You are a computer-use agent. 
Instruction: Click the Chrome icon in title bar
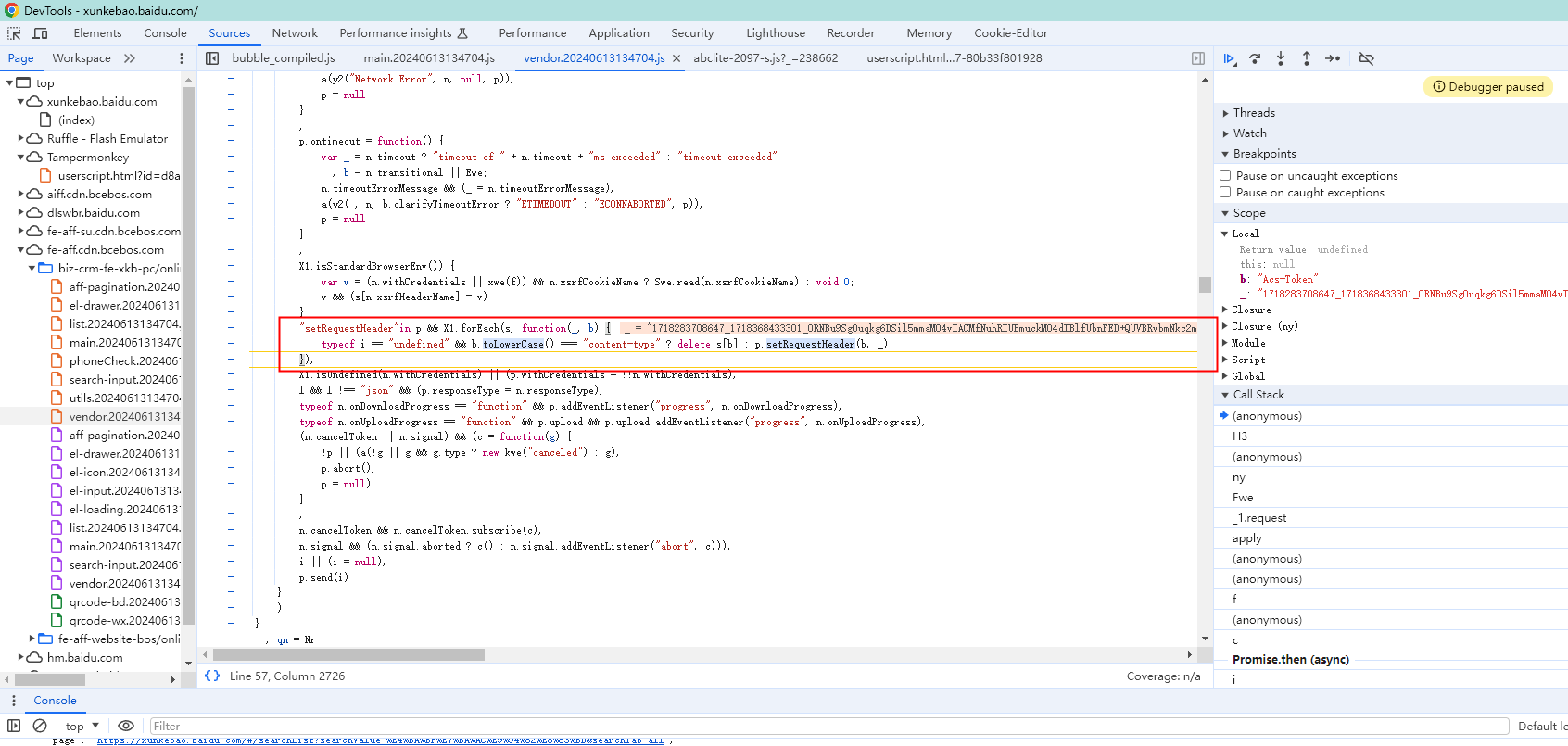point(11,10)
